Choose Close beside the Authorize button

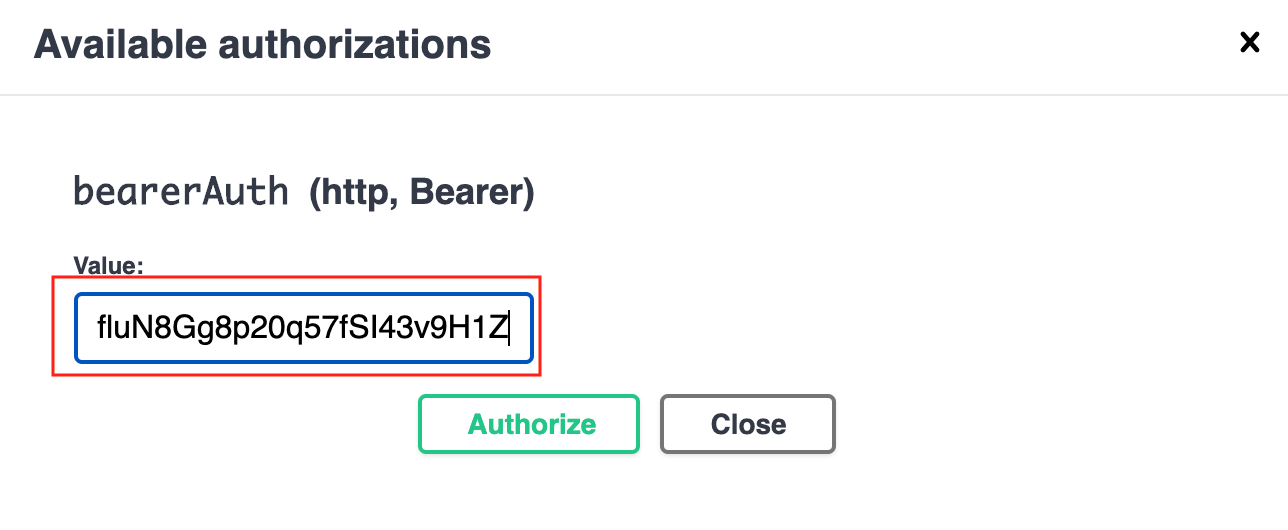pyautogui.click(x=747, y=424)
